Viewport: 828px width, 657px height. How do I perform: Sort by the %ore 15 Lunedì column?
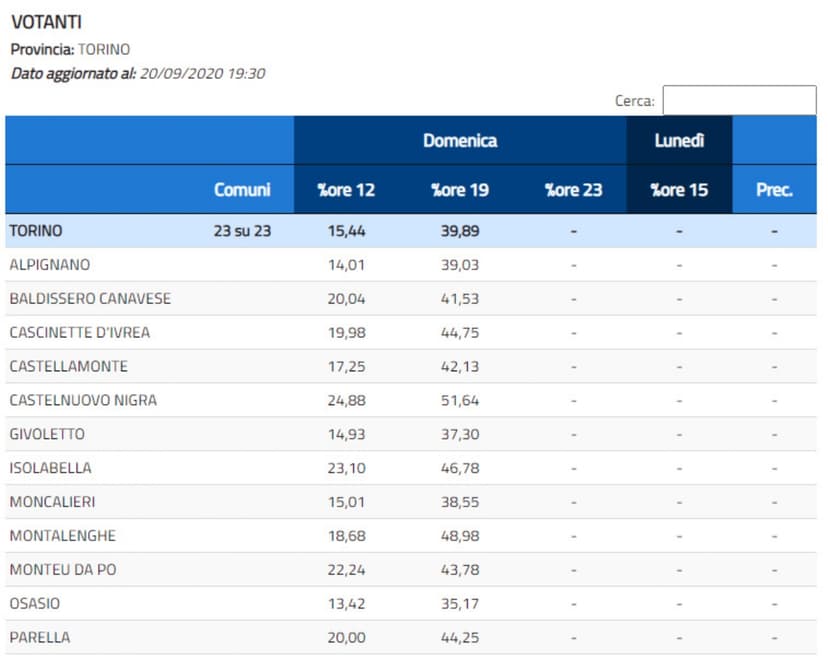tap(679, 189)
